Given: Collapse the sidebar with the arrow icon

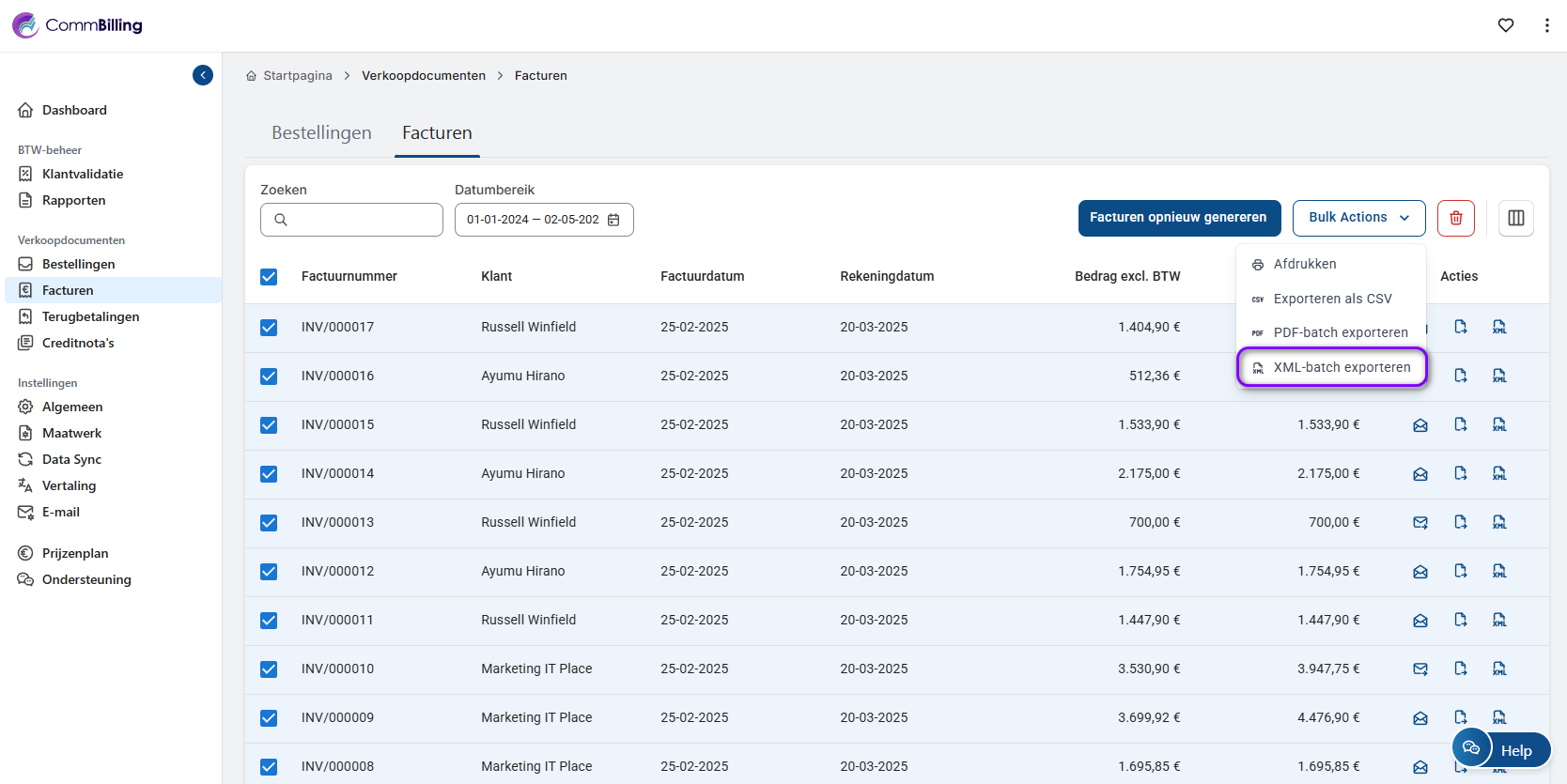Looking at the screenshot, I should pos(203,75).
